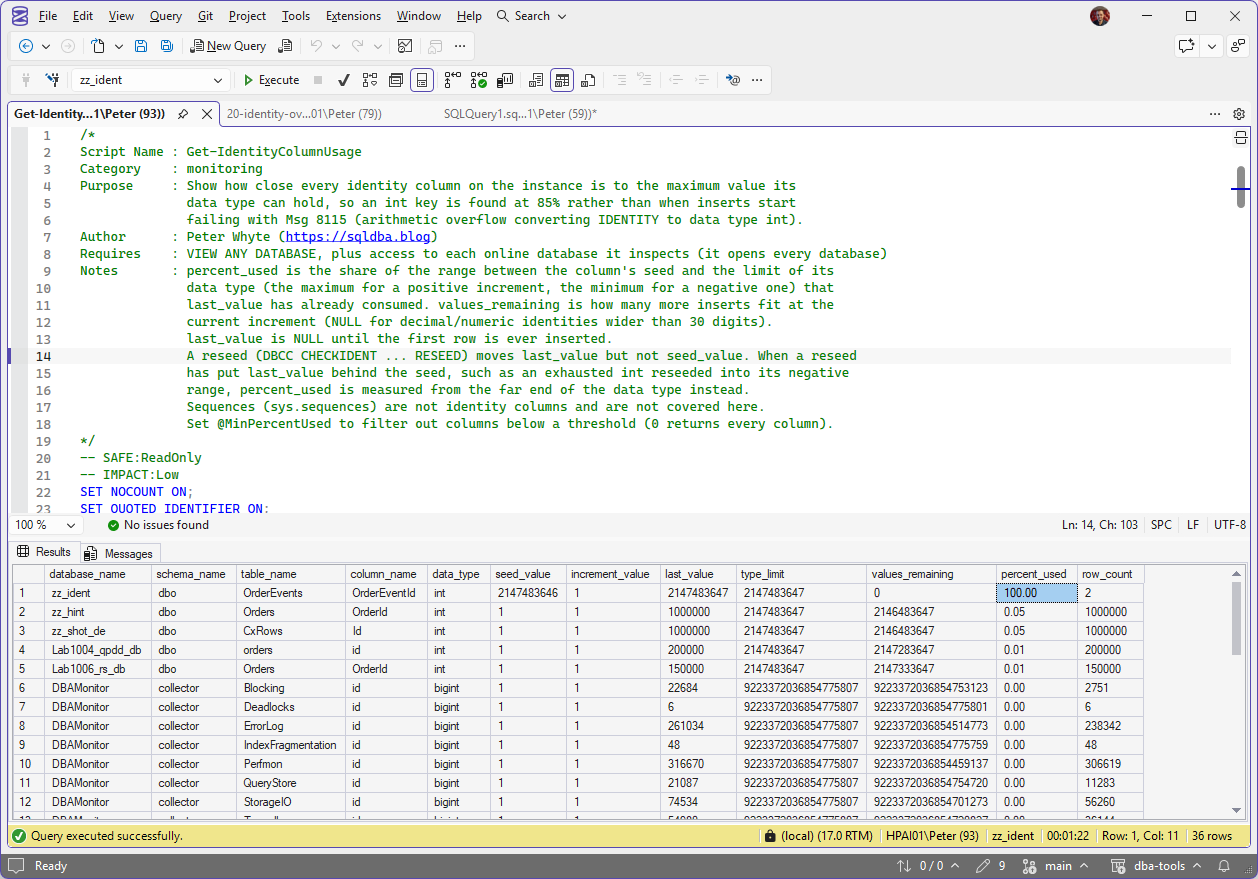Screen dimensions: 1258x879
Task: Open the Extensions menu
Action: (354, 16)
